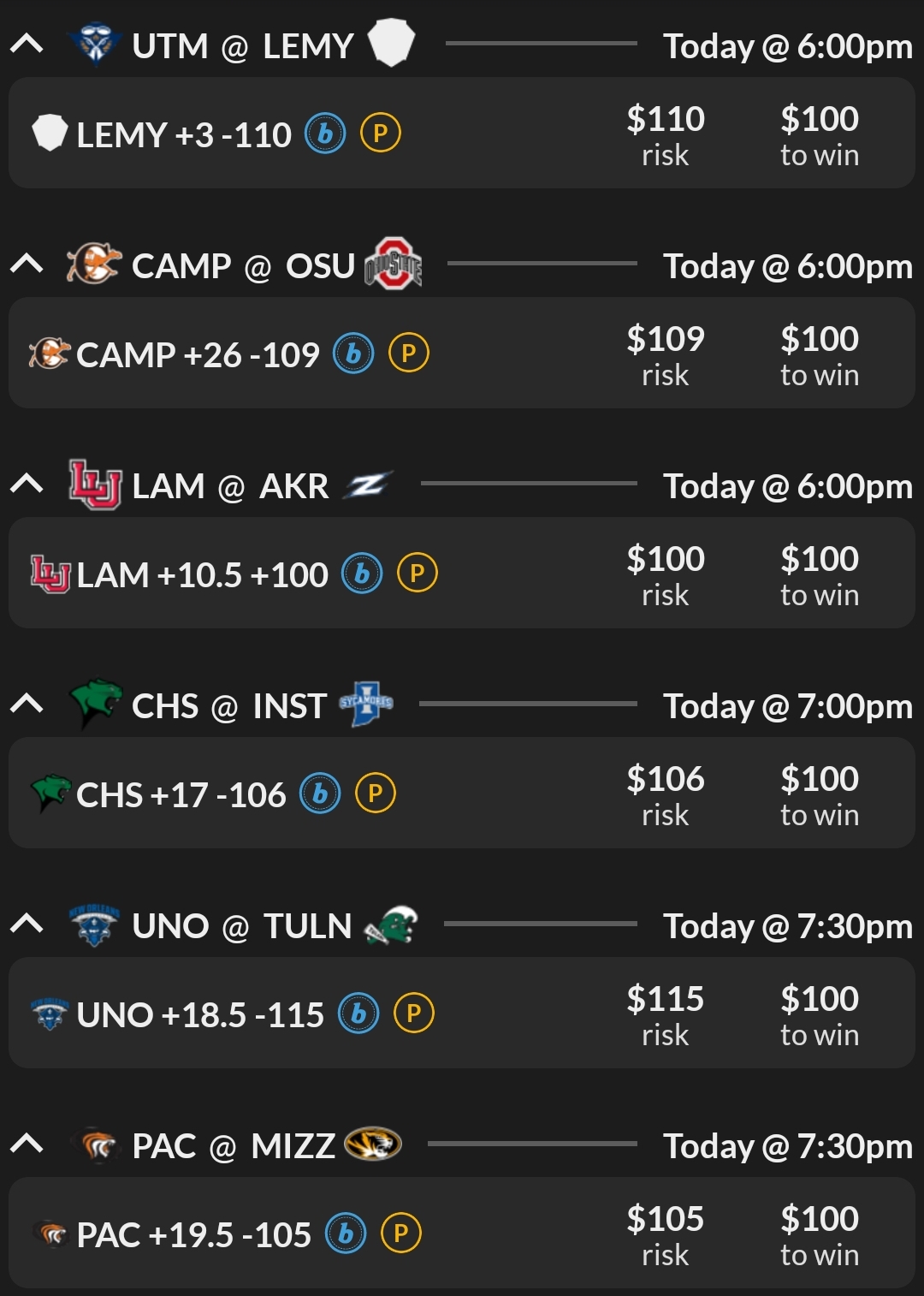Collapse the PAC @ MIZZ game section
Viewport: 924px width, 1296px height.
(x=27, y=1144)
